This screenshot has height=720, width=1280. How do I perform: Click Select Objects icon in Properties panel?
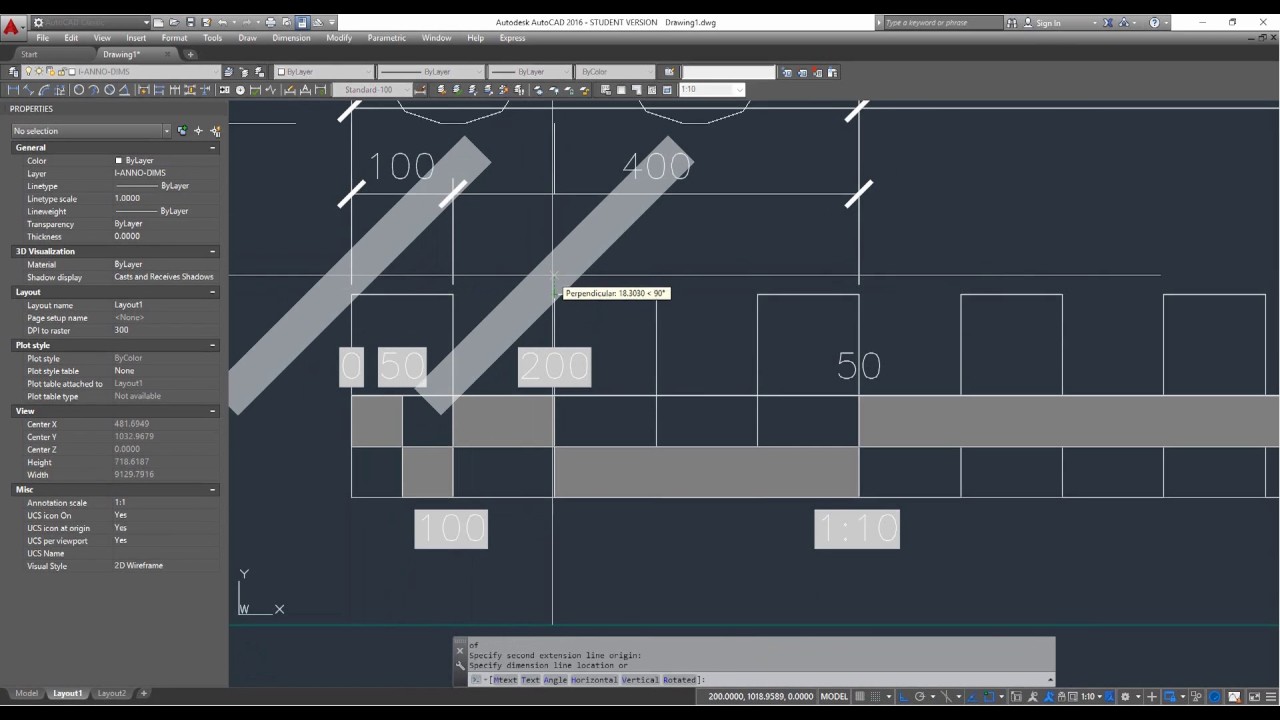(x=198, y=131)
